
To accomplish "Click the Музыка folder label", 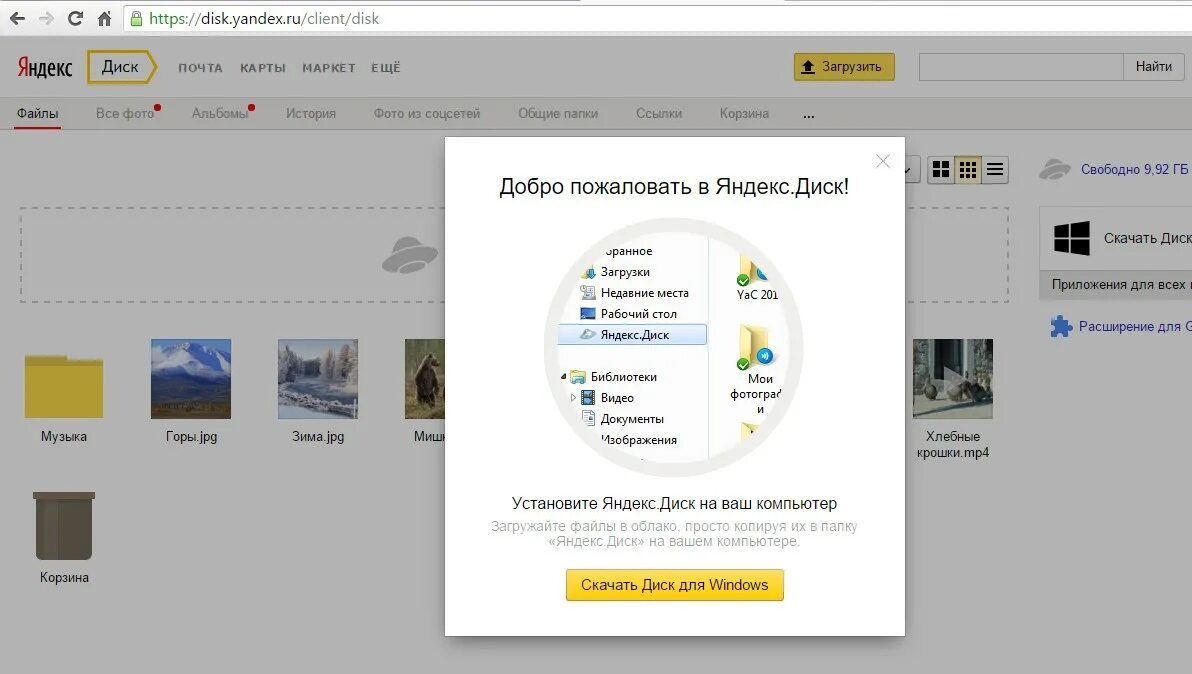I will click(x=64, y=437).
